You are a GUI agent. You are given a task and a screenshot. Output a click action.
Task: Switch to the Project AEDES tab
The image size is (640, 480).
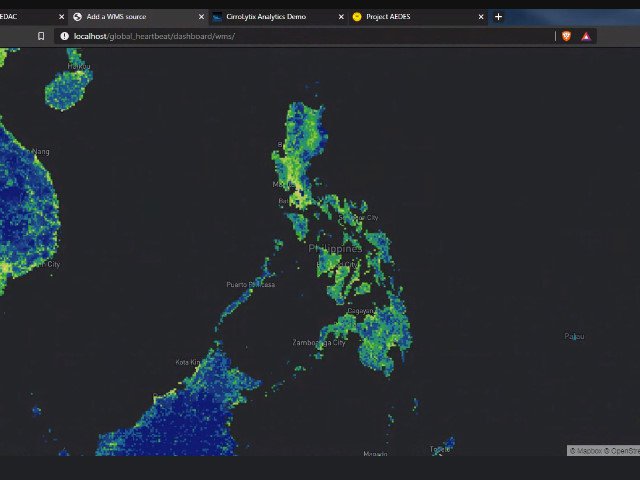click(418, 17)
